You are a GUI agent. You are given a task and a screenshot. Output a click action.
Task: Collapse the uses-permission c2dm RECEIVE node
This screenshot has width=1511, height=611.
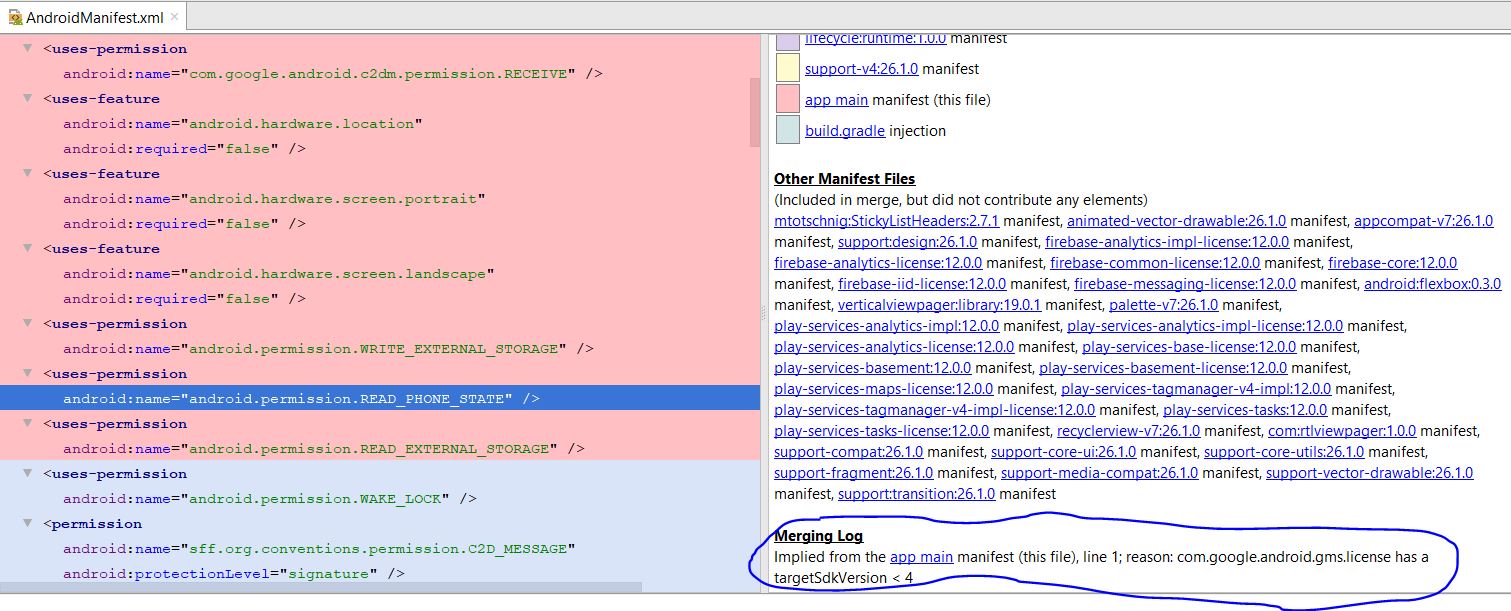click(x=27, y=48)
